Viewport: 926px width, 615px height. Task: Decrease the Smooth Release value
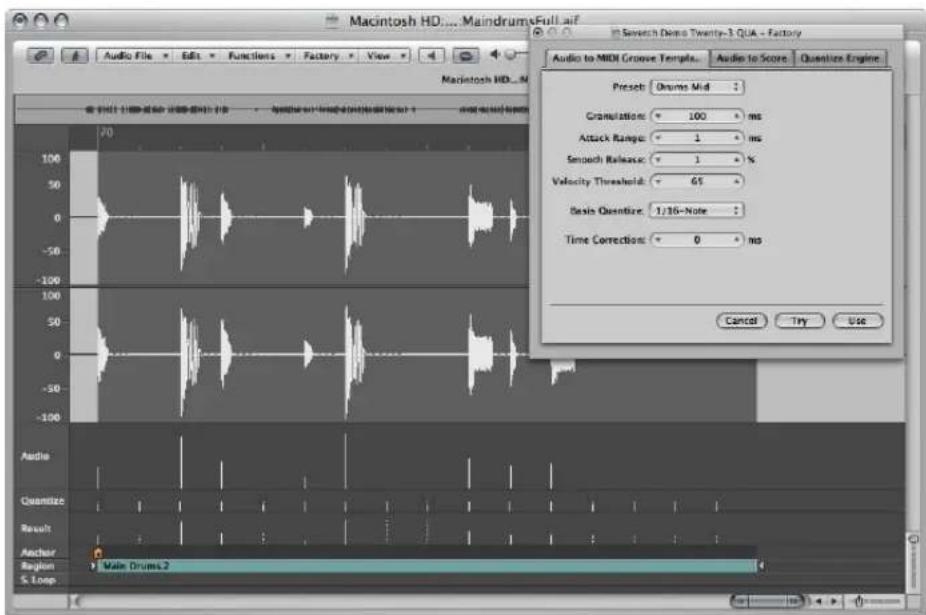coord(658,160)
